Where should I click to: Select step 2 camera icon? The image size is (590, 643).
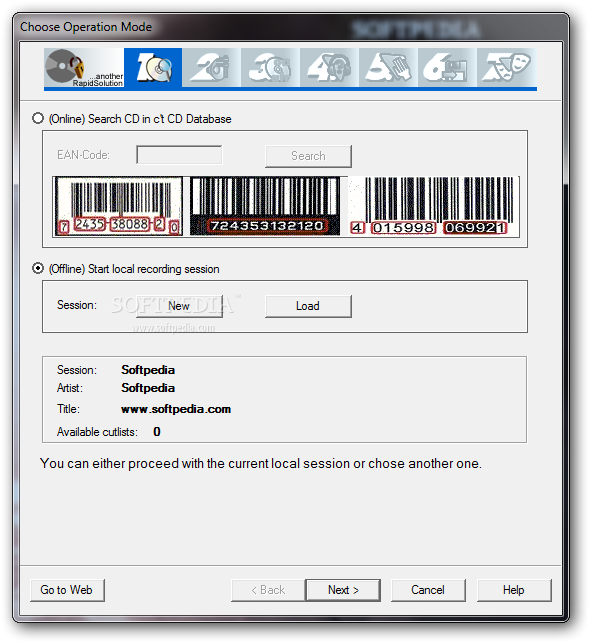212,68
